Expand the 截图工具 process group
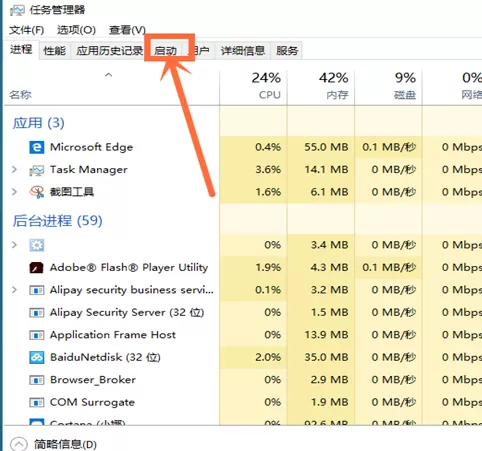482x451 pixels. tap(14, 192)
